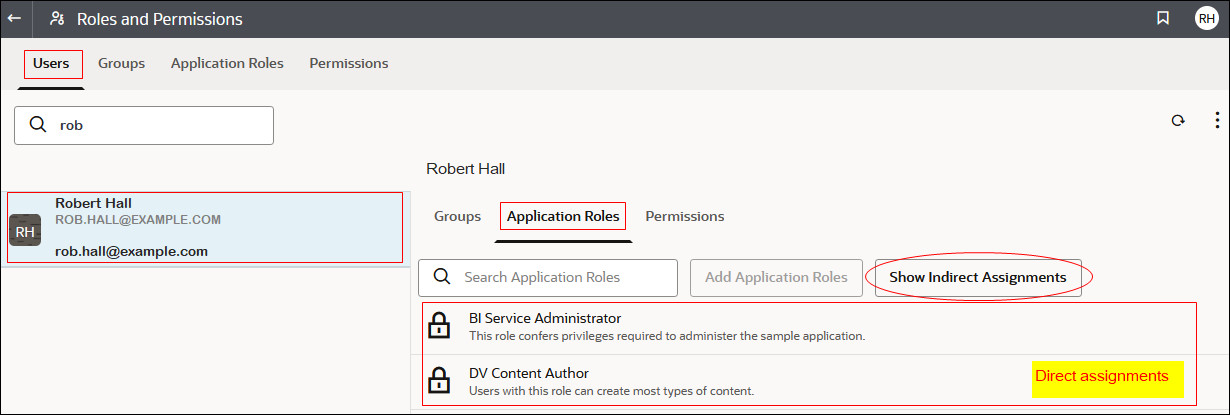
Task: Open the vertical three-dot options menu
Action: coord(1216,121)
